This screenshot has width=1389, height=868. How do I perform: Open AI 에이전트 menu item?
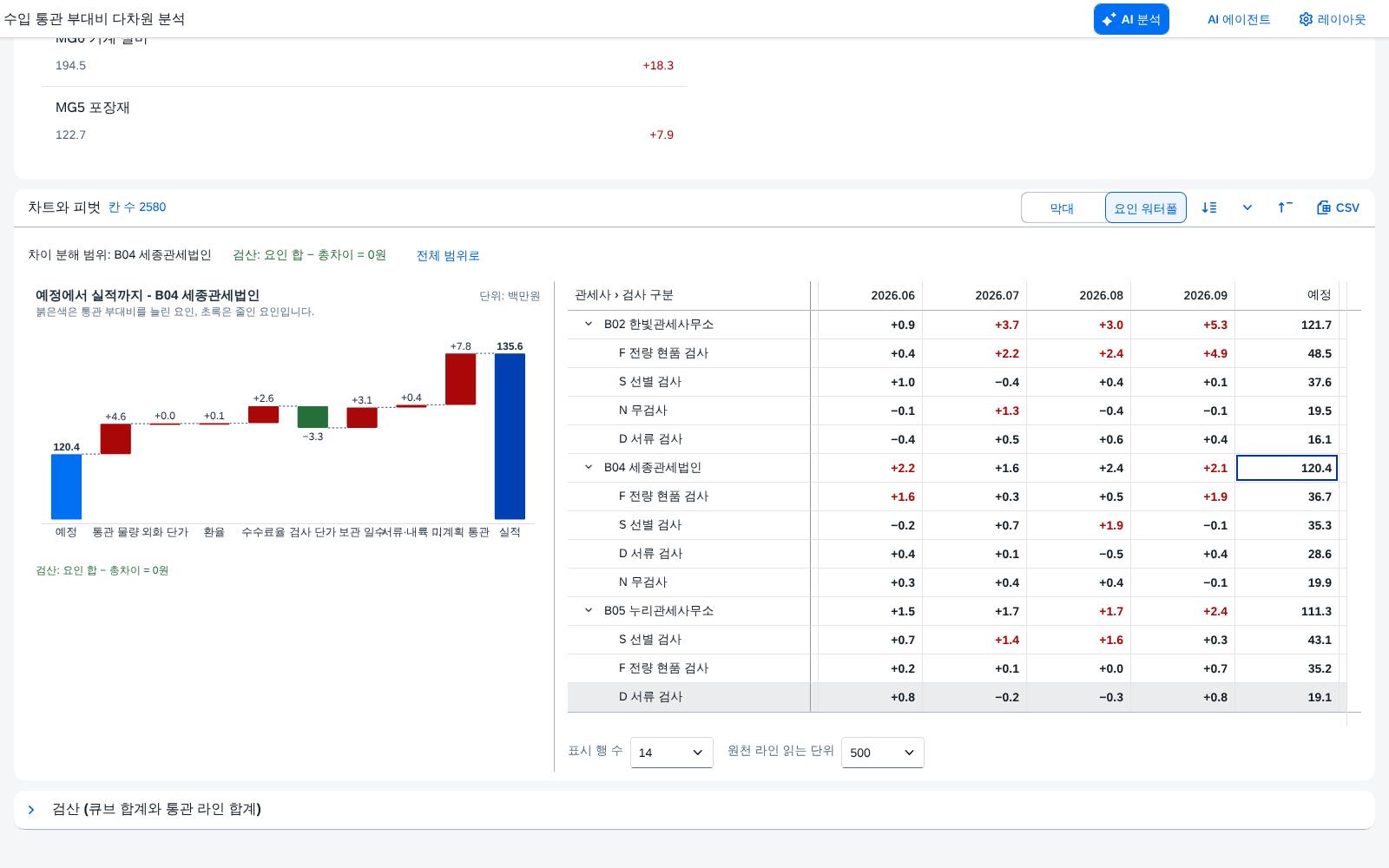tap(1239, 19)
